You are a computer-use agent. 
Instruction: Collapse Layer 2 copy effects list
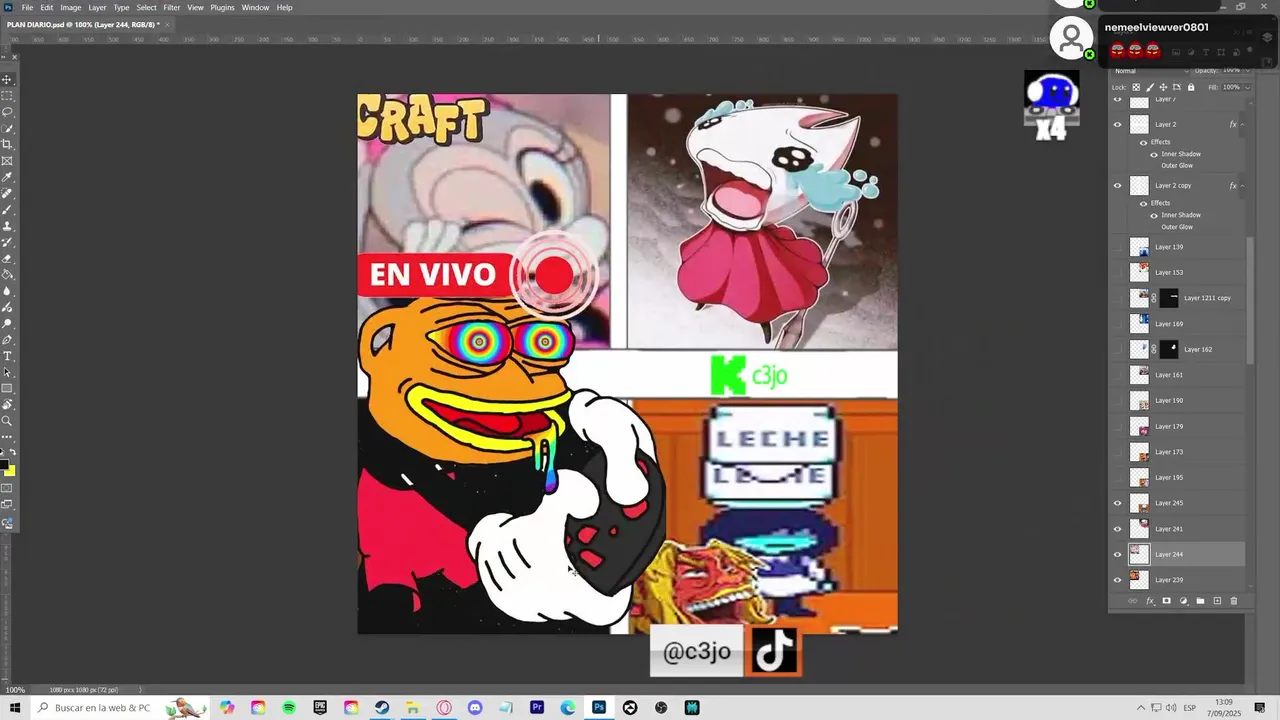click(1243, 186)
